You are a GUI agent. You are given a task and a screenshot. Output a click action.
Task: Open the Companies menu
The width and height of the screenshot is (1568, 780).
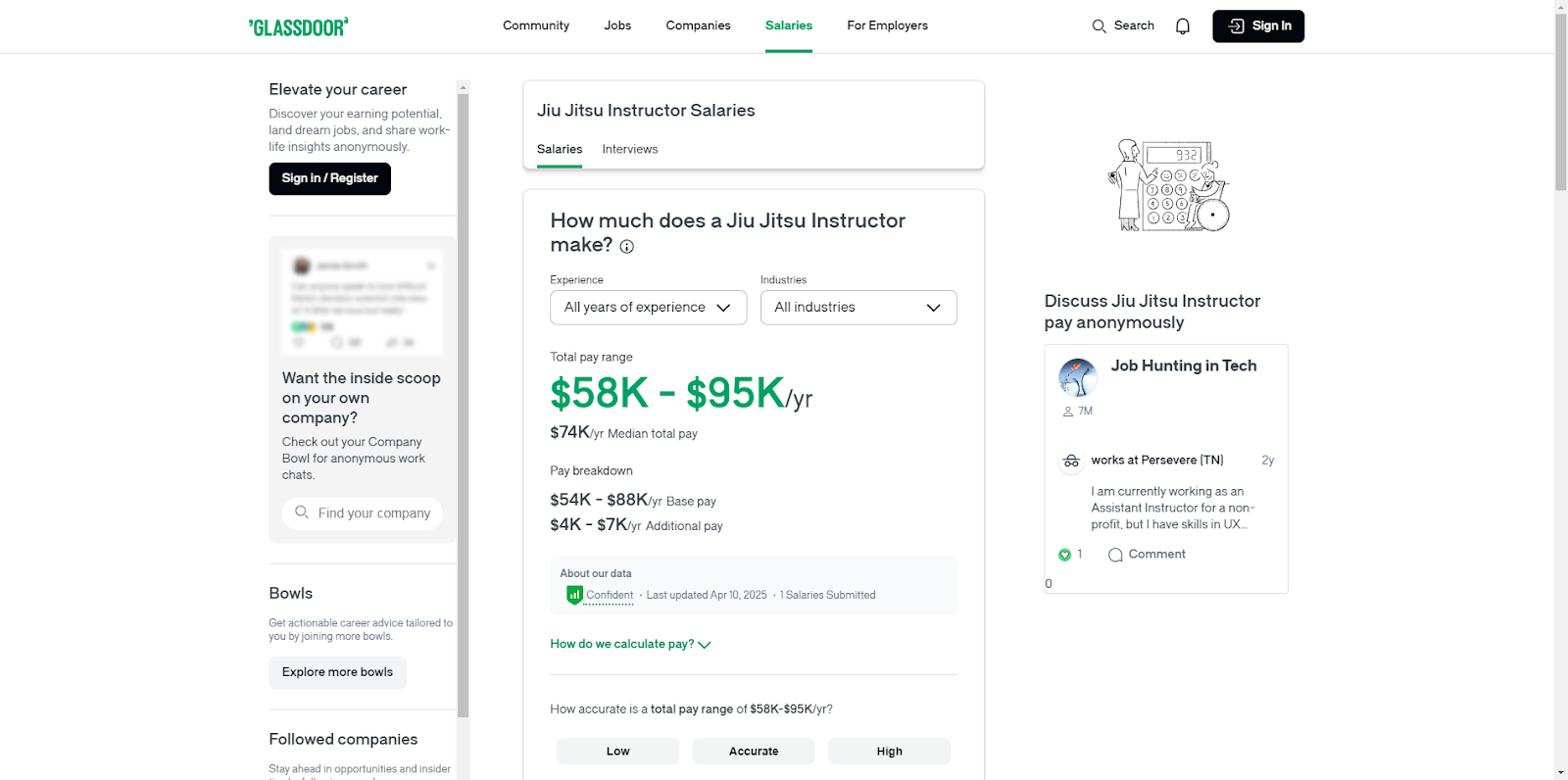[x=698, y=25]
